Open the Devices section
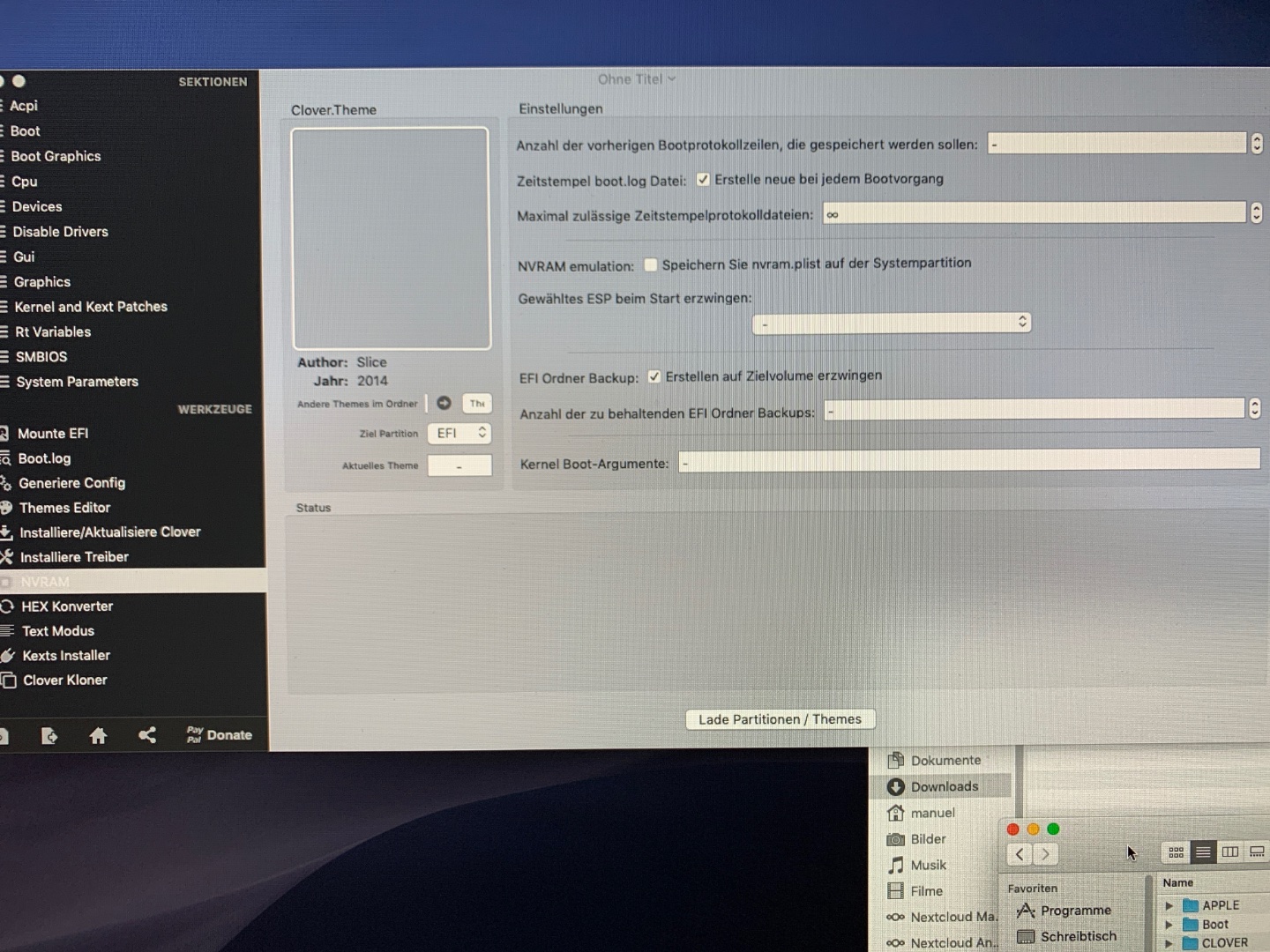Screen dimensions: 1270x952 tap(37, 206)
